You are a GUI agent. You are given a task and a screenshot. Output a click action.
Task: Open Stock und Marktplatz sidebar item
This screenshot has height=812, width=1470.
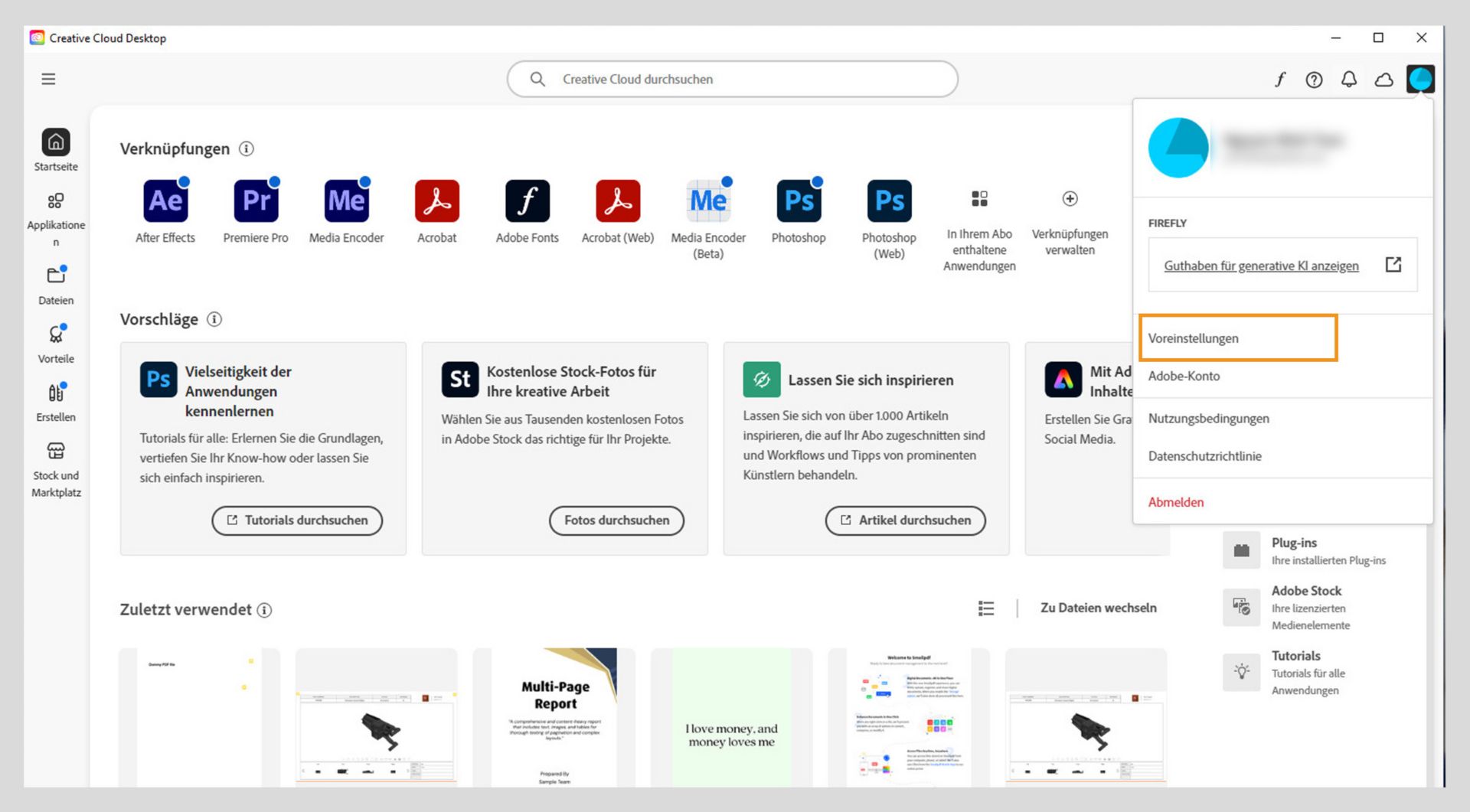coord(56,469)
